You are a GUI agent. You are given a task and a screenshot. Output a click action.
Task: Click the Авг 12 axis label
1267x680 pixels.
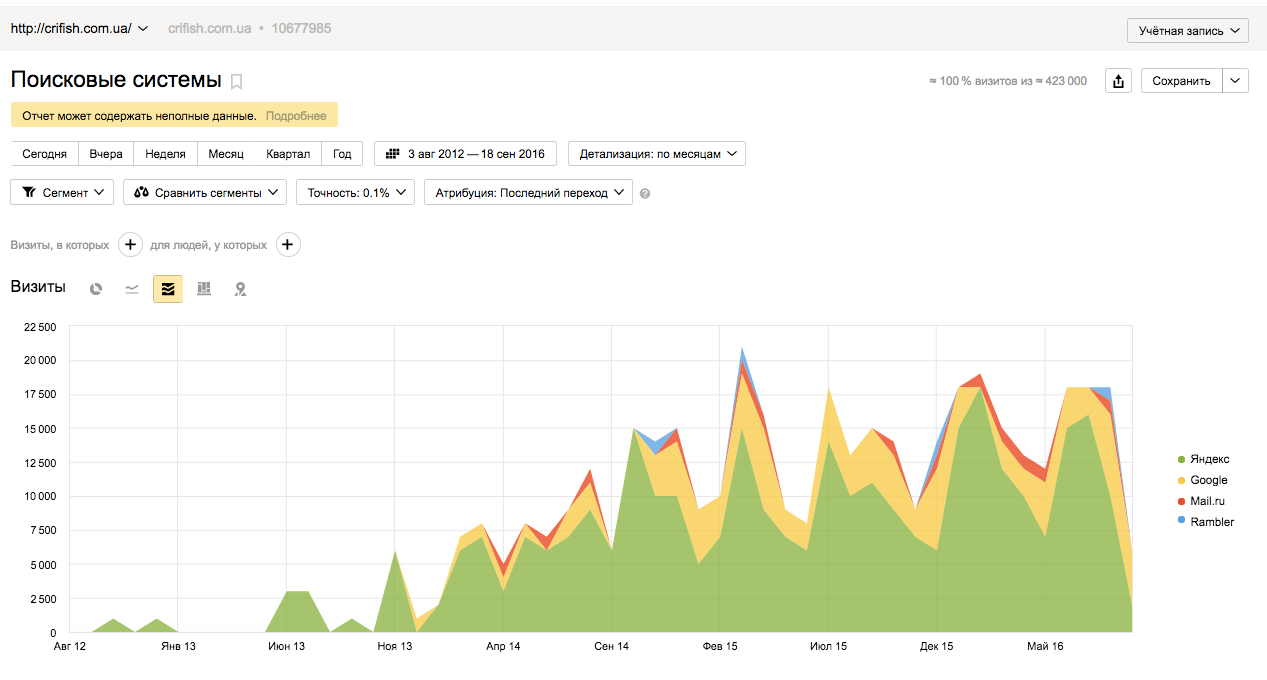[69, 647]
